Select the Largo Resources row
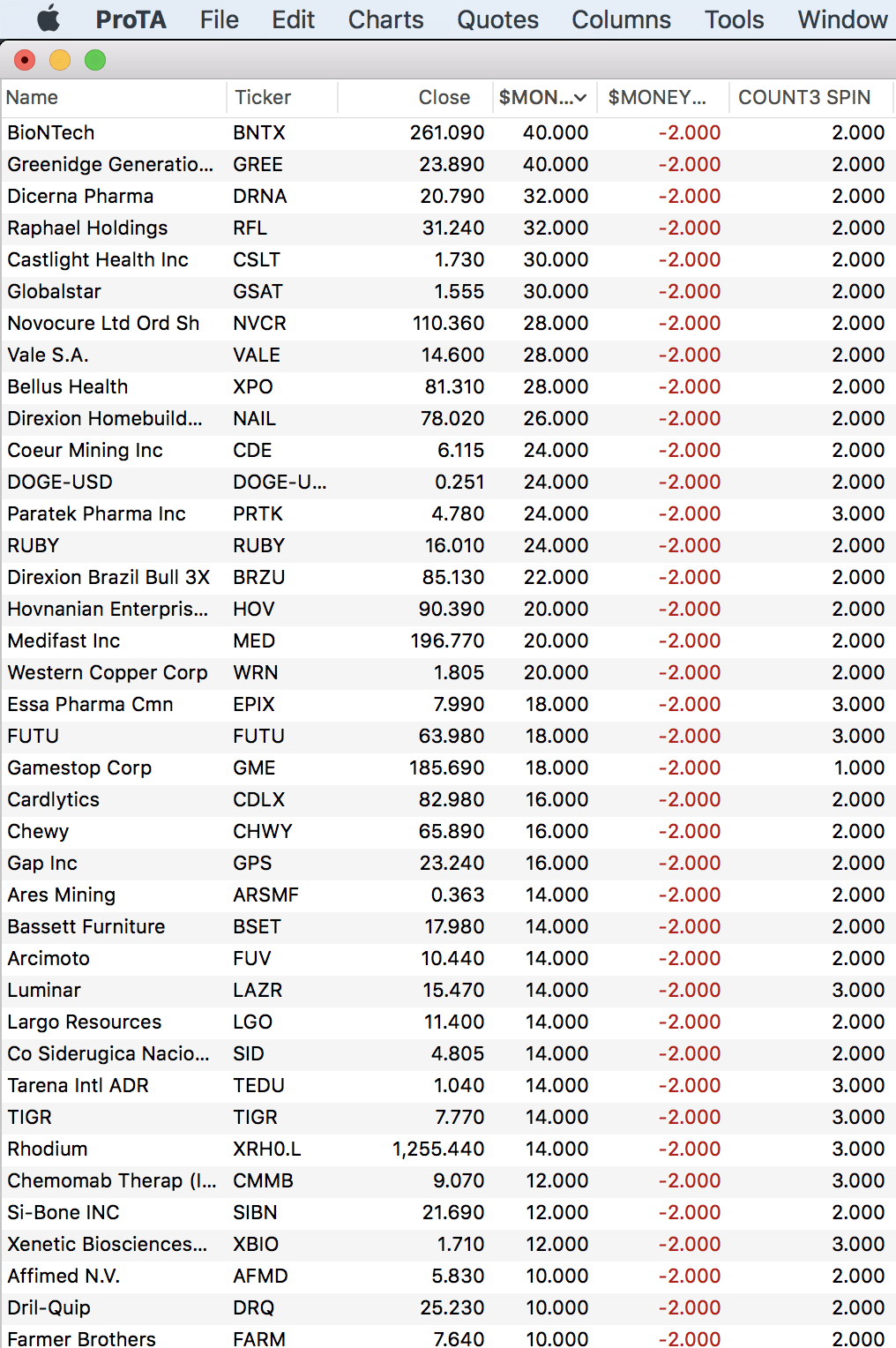 tap(448, 1022)
